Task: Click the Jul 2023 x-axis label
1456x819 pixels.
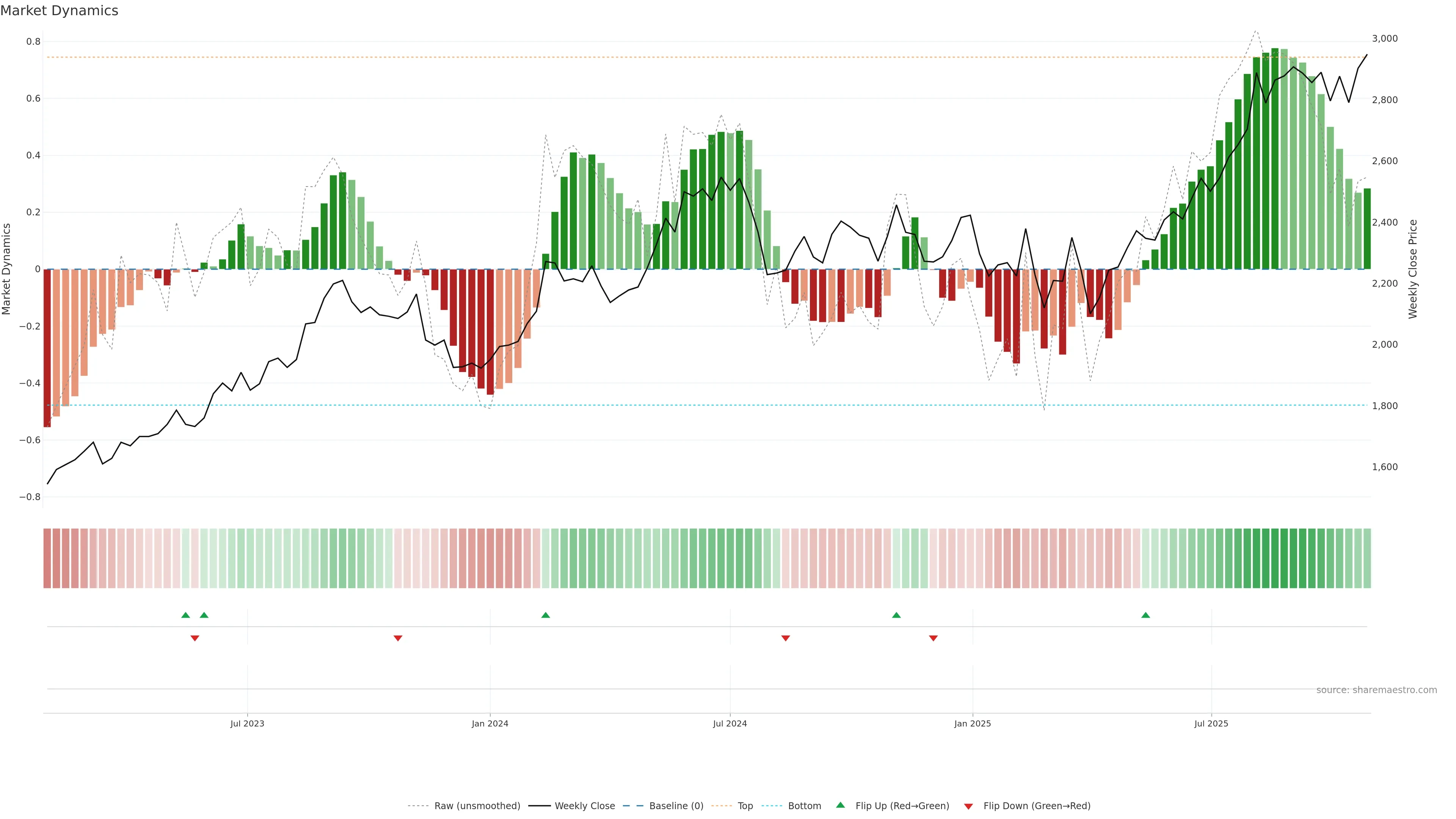Action: 247,723
